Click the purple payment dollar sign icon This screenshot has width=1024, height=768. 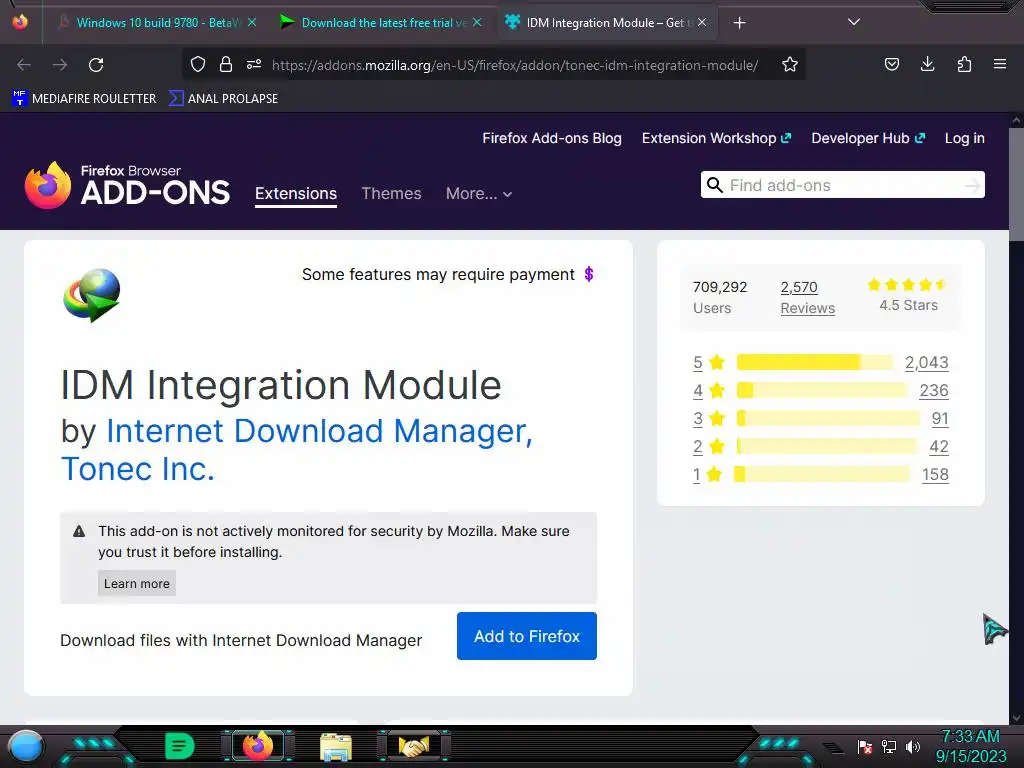[x=588, y=274]
